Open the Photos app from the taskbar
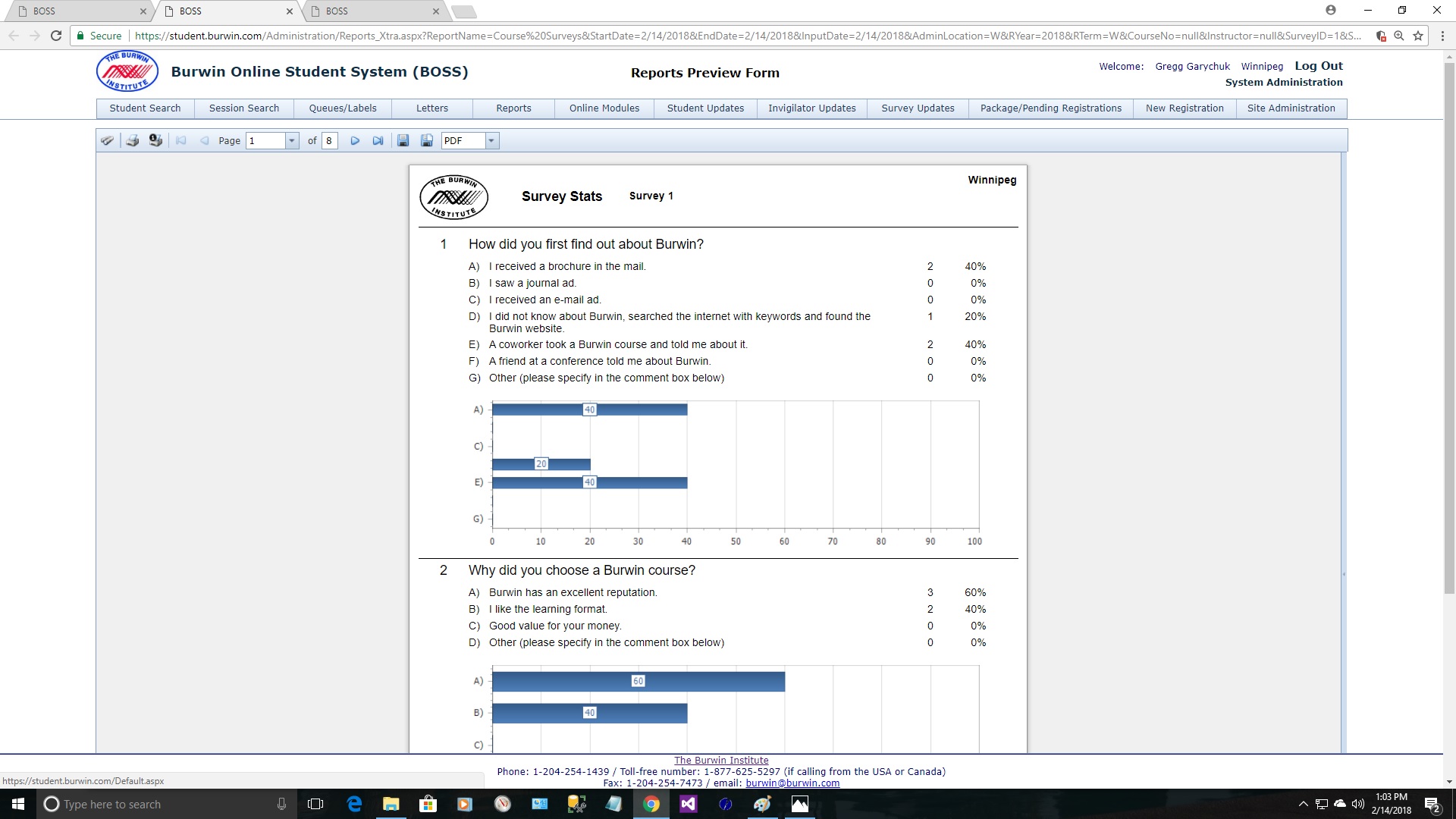 800,804
